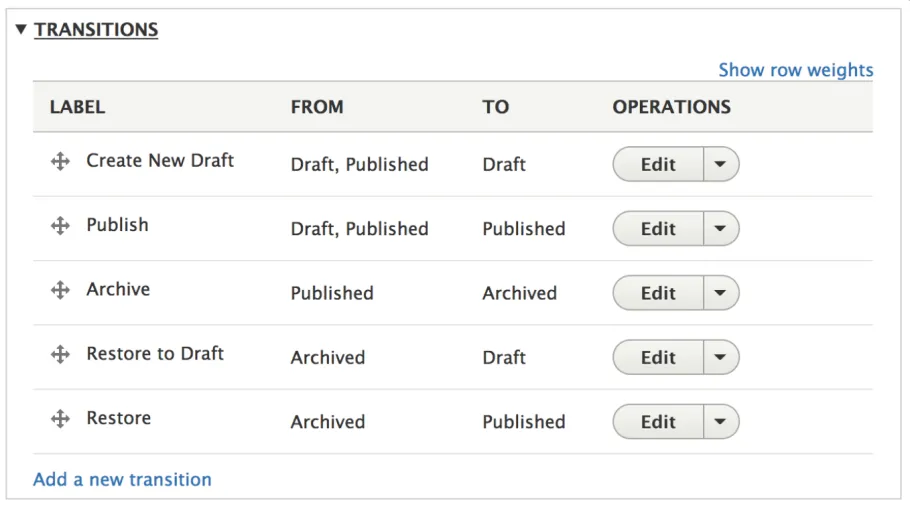
Task: Collapse the Transitions section triangle
Action: tap(21, 30)
